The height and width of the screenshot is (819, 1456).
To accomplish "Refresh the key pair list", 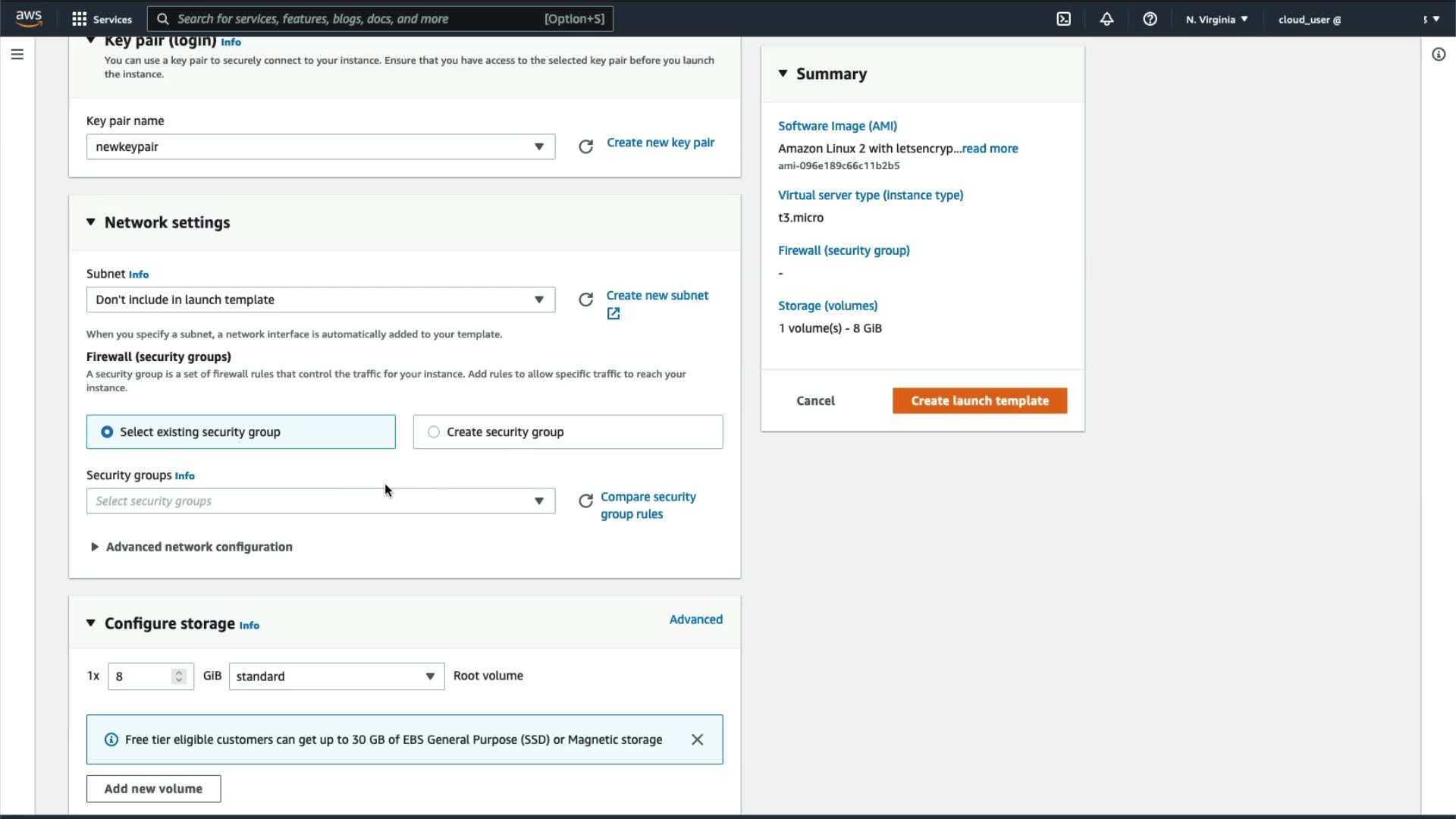I will coord(585,146).
